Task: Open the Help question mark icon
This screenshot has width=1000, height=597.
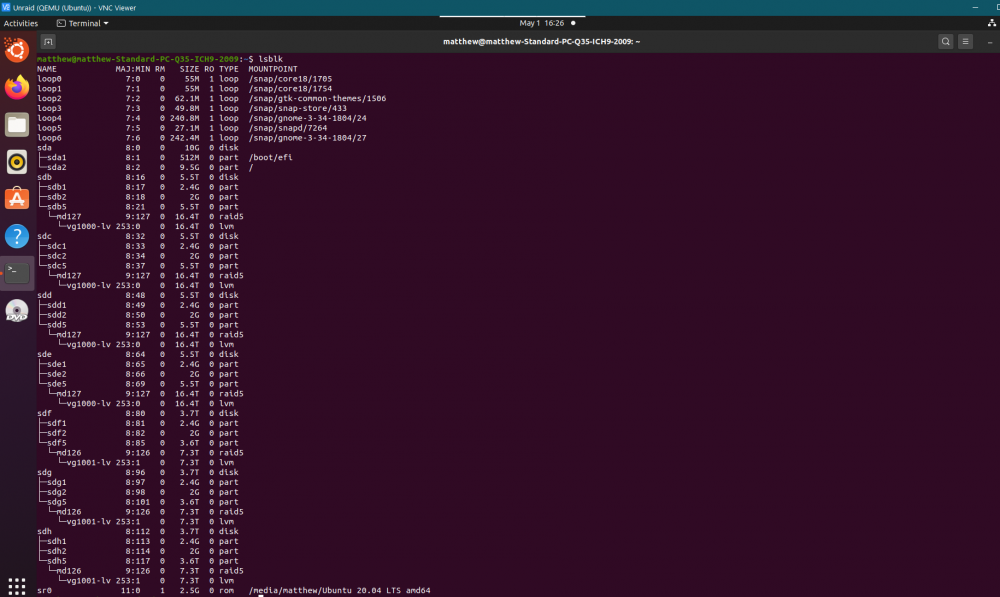Action: point(17,236)
